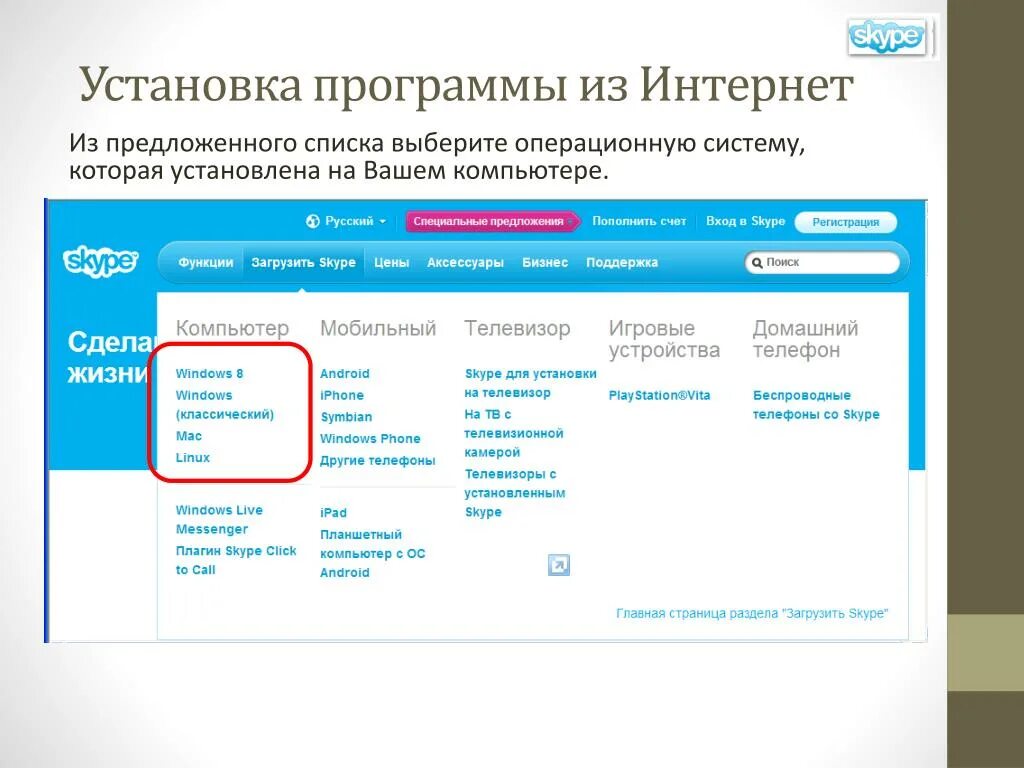
Task: Open the Специальные предложения link
Action: (491, 221)
